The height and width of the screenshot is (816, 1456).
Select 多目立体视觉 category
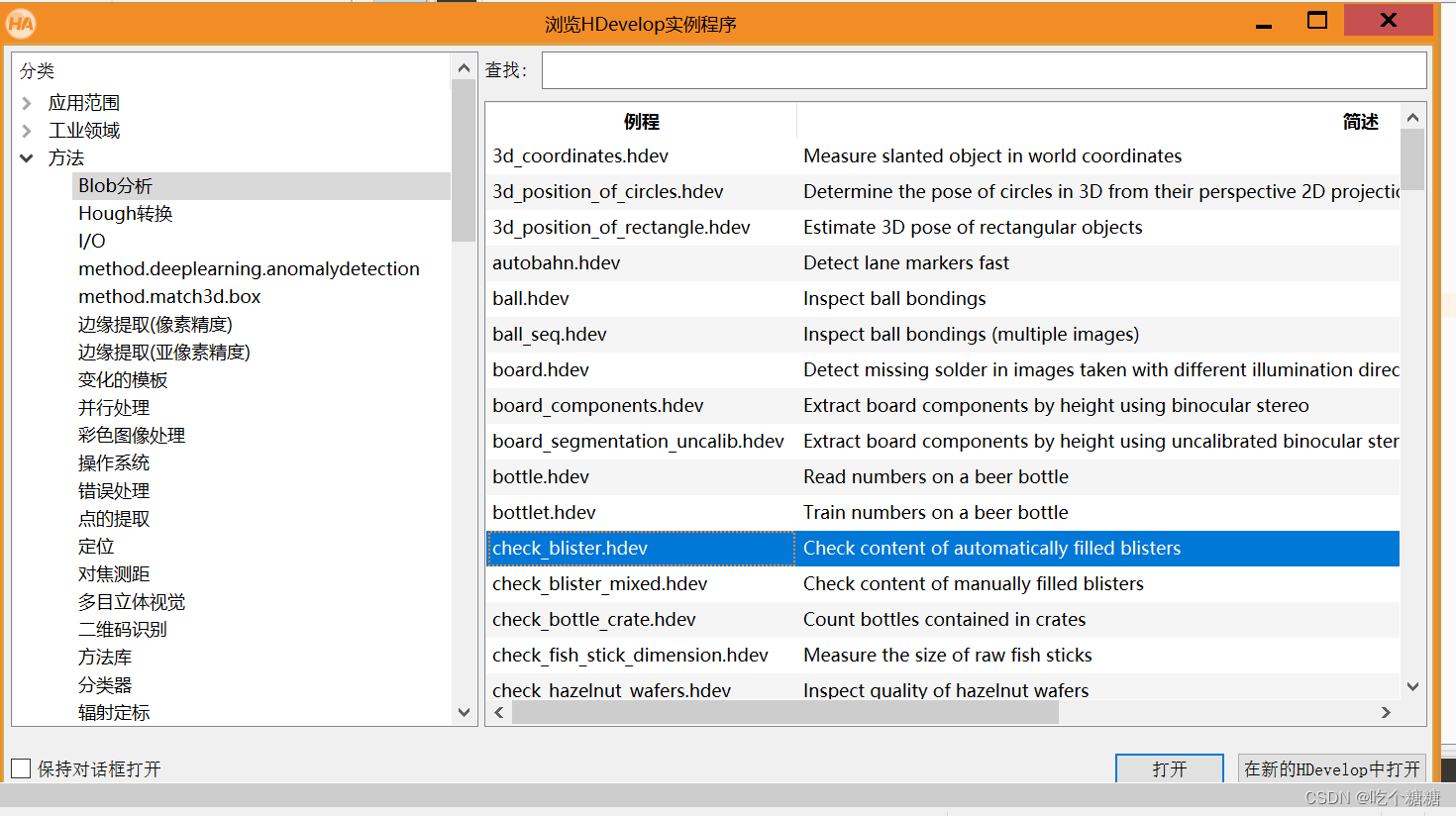(x=132, y=602)
